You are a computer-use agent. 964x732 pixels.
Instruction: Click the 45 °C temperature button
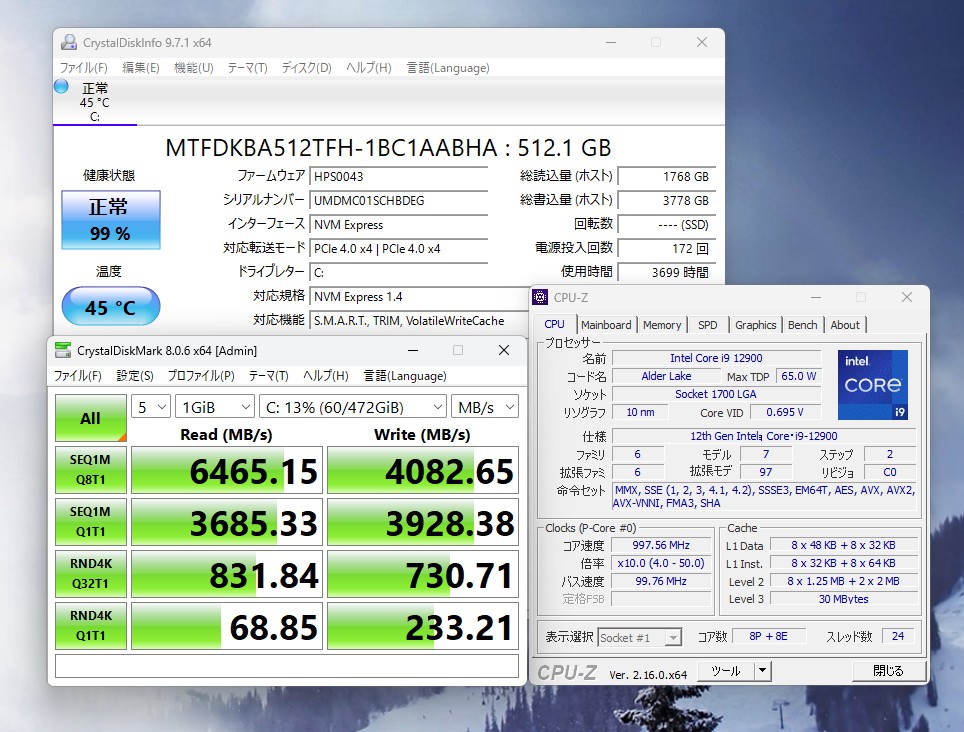tap(111, 306)
